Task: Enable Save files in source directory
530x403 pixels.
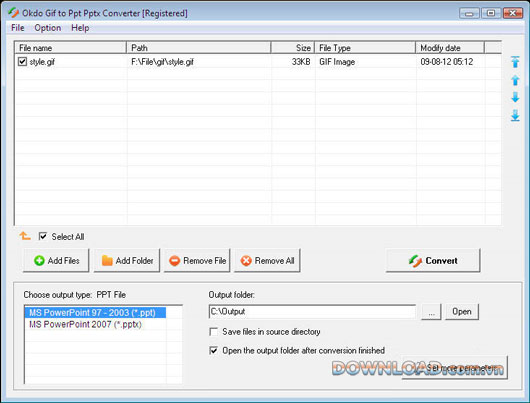Action: click(x=213, y=332)
